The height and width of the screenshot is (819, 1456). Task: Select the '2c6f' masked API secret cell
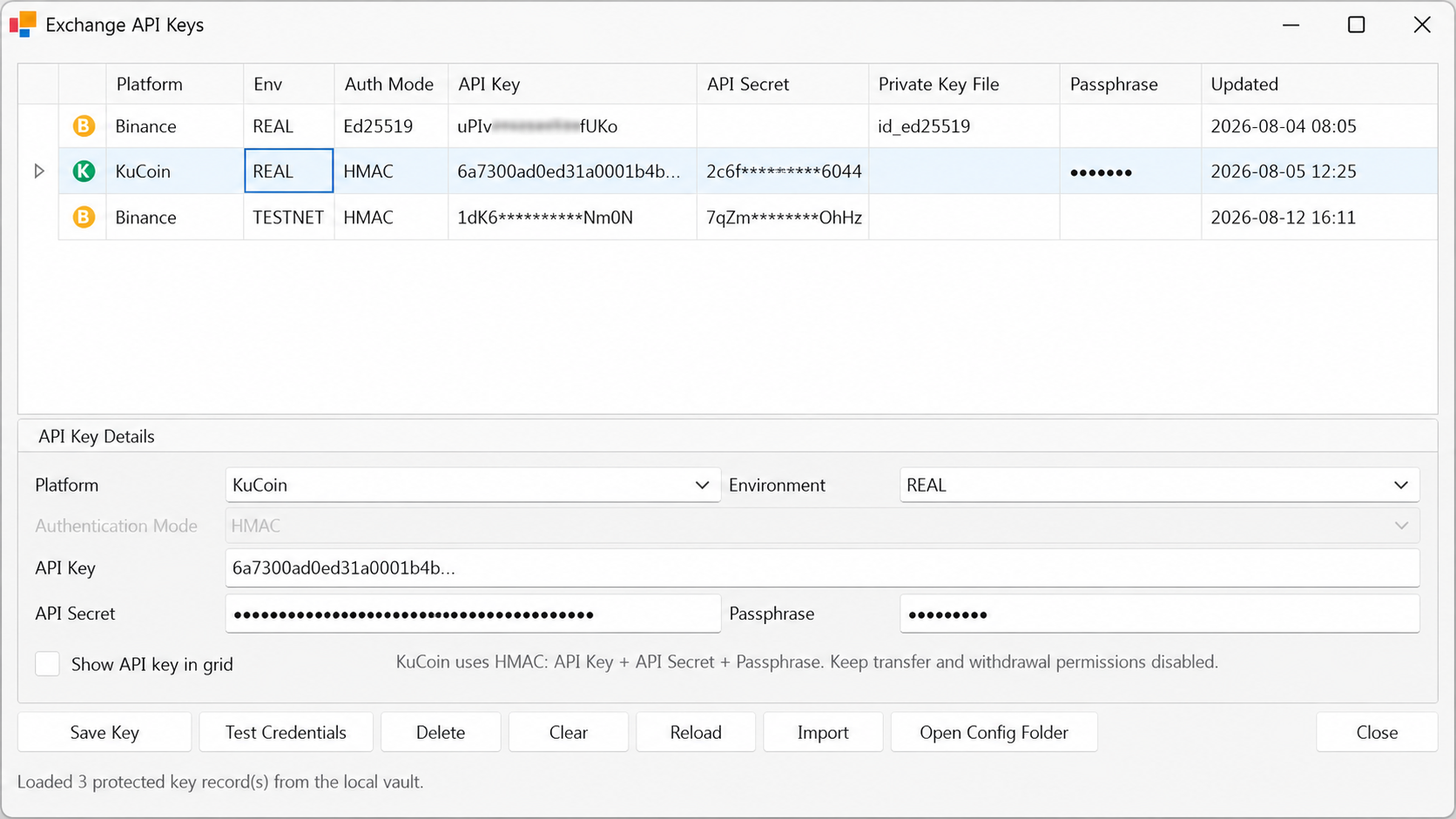pos(782,171)
